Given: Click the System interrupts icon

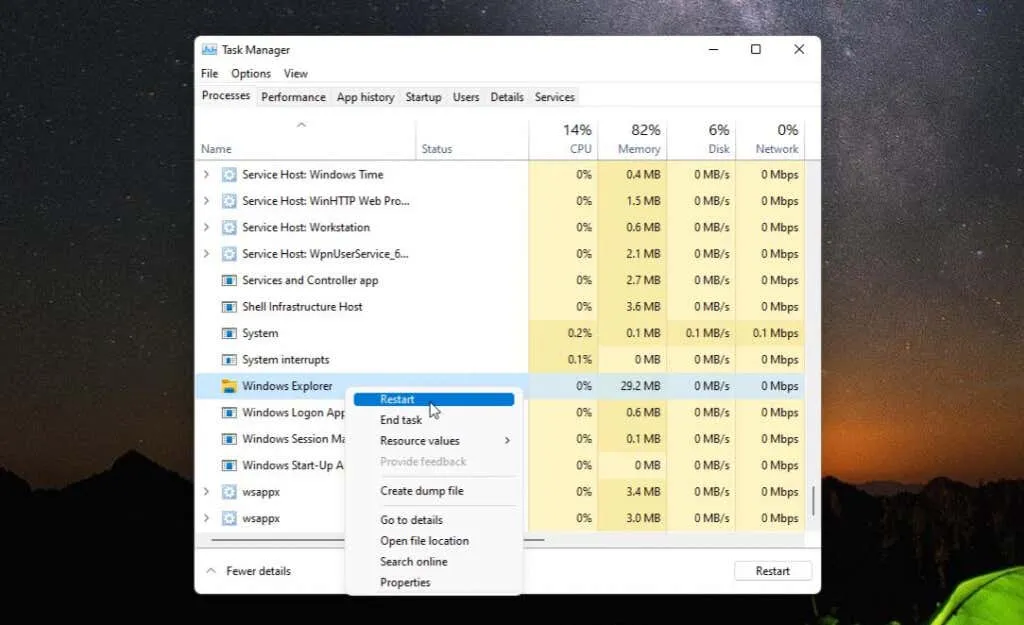Looking at the screenshot, I should tap(228, 360).
